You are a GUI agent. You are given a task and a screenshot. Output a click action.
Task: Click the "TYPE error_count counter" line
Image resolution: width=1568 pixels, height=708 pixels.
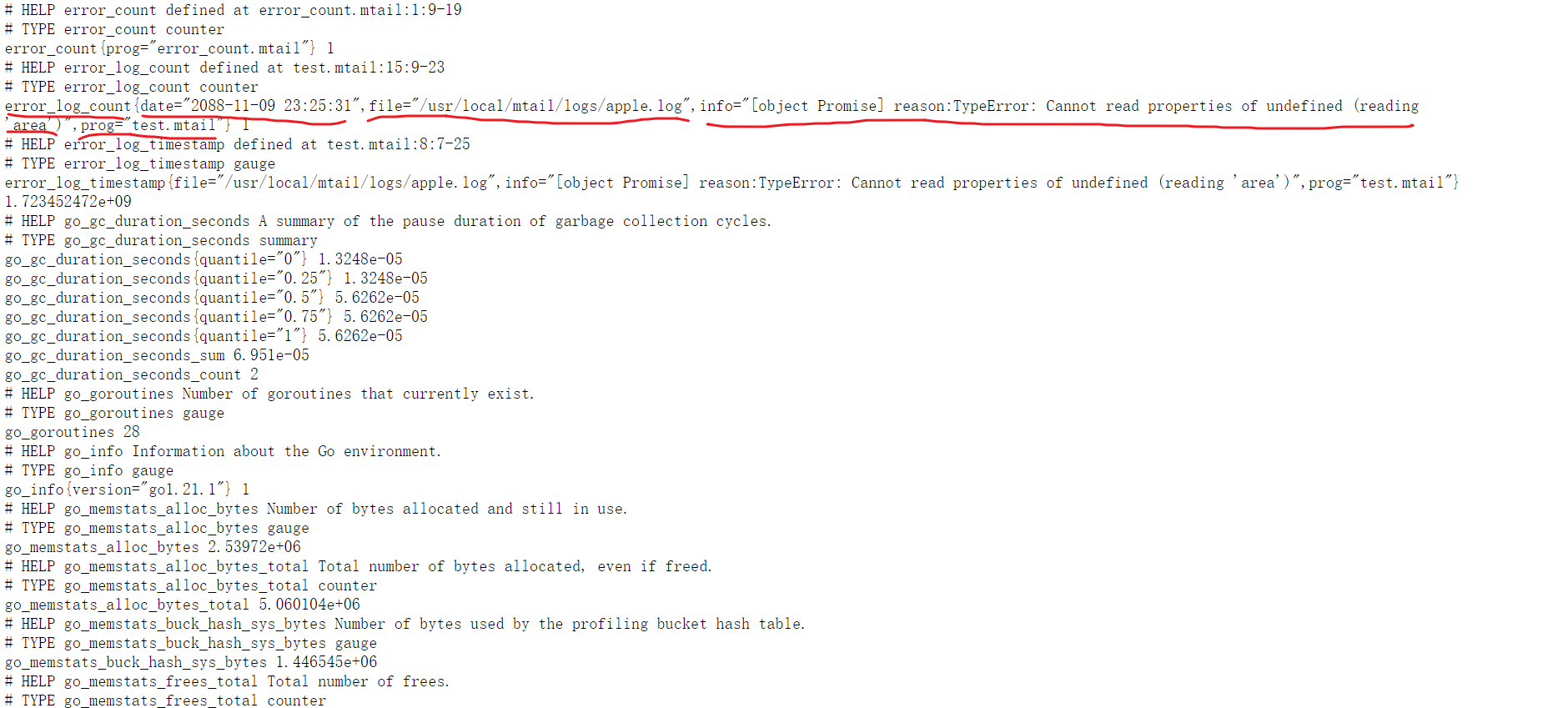(x=114, y=29)
